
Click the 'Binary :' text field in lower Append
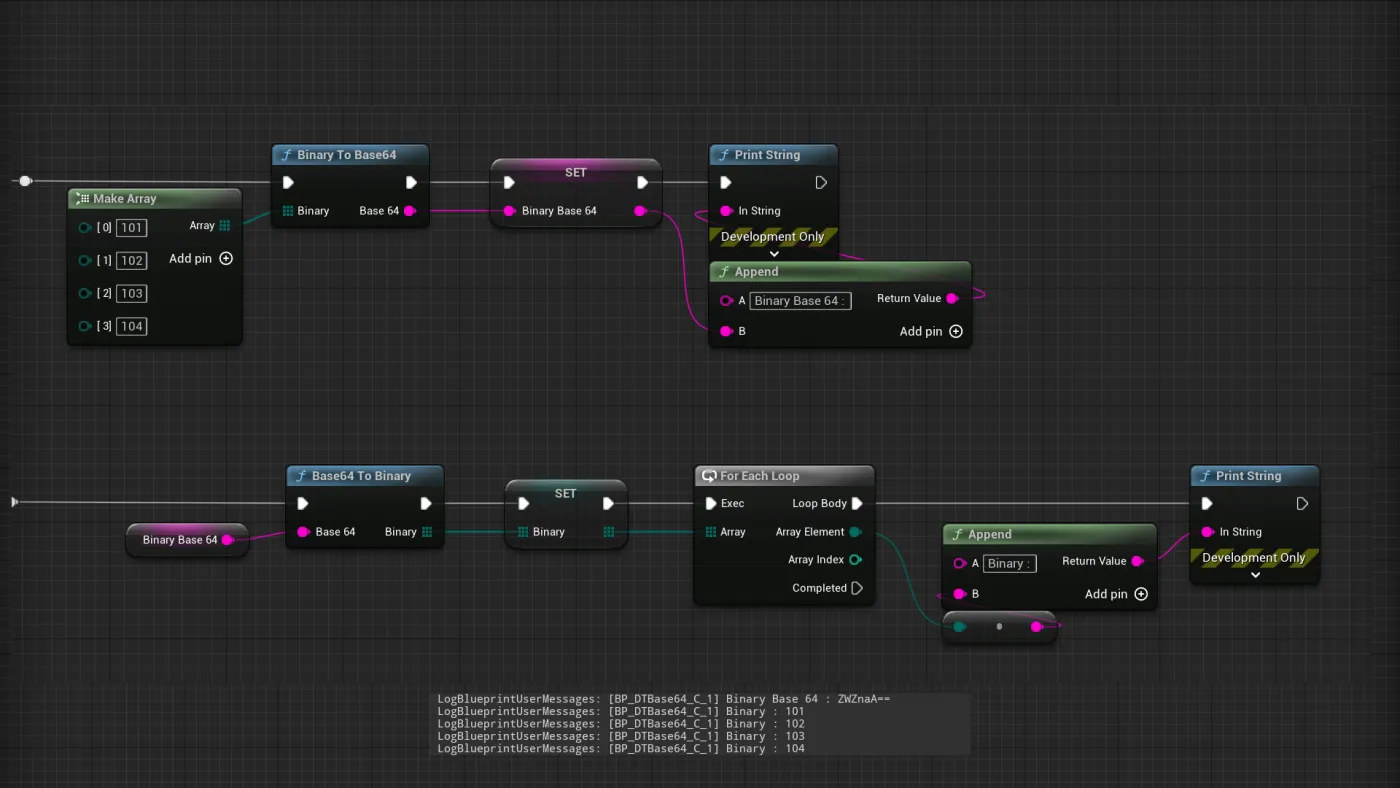click(x=1009, y=563)
